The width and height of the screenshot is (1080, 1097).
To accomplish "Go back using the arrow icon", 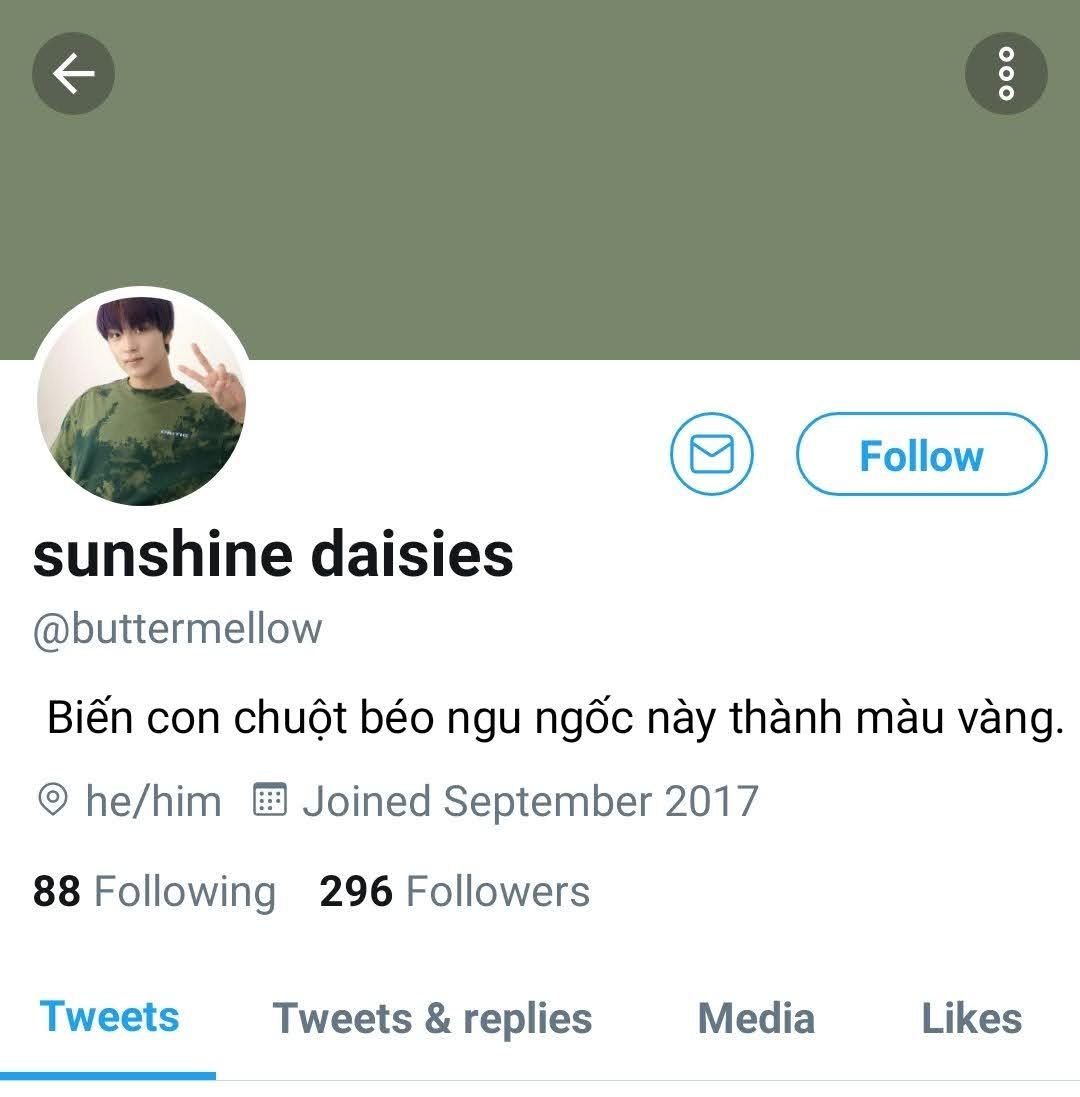I will click(73, 73).
